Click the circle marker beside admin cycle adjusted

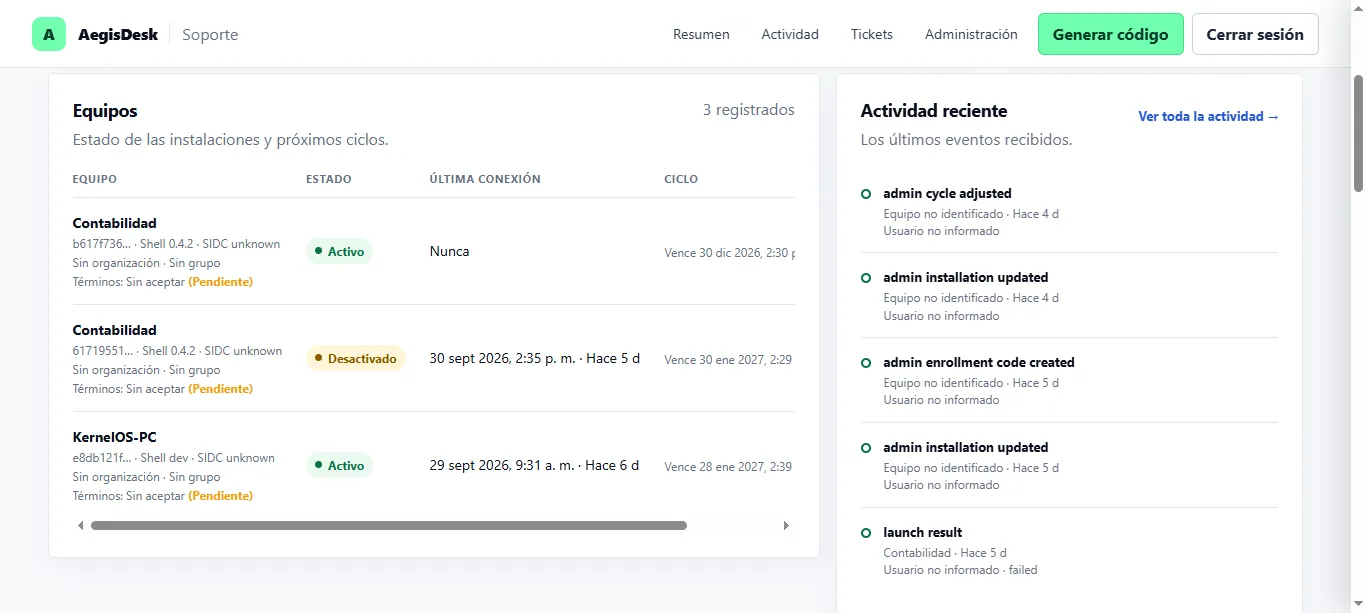[866, 194]
